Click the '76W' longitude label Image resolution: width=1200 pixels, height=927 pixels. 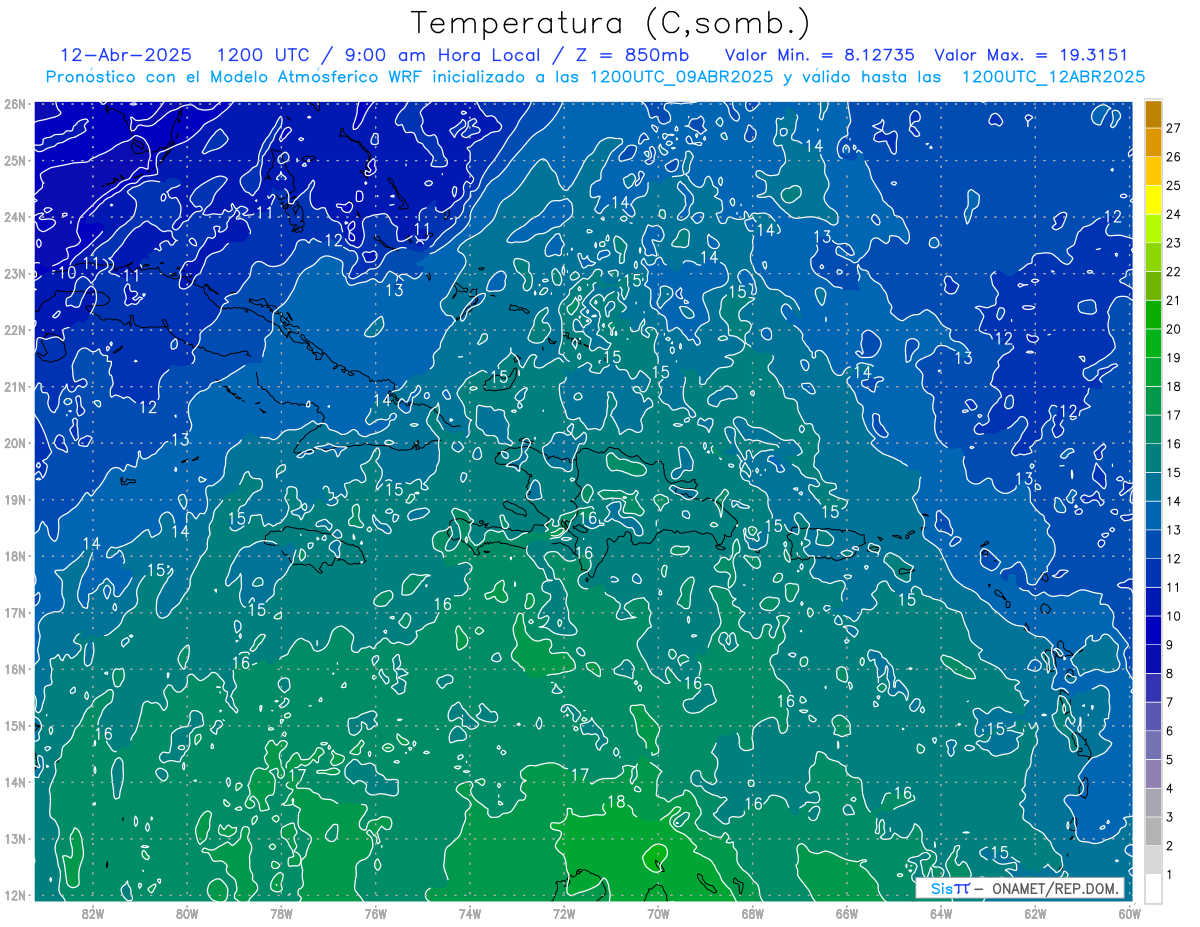(375, 913)
